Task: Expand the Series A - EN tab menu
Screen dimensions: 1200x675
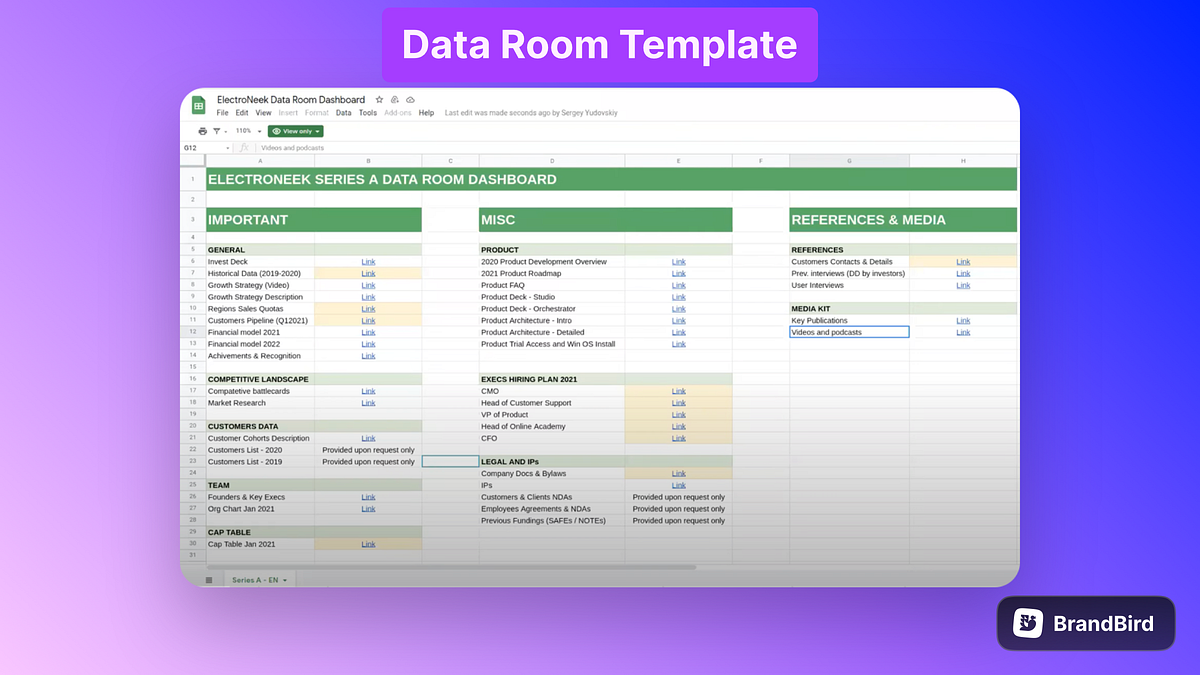Action: click(x=285, y=580)
